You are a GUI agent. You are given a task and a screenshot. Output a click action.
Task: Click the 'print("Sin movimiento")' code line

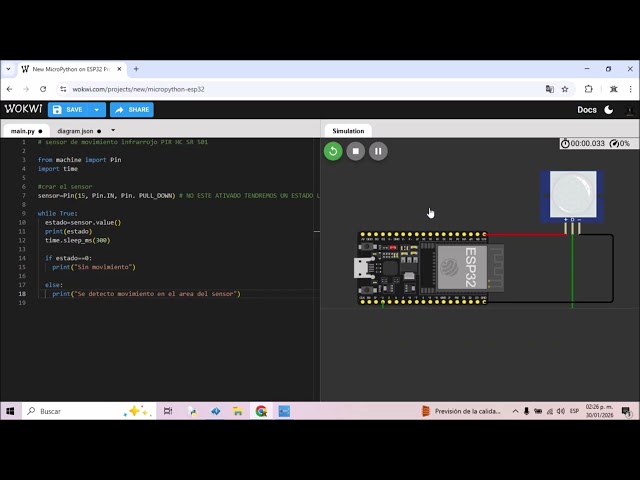point(94,267)
